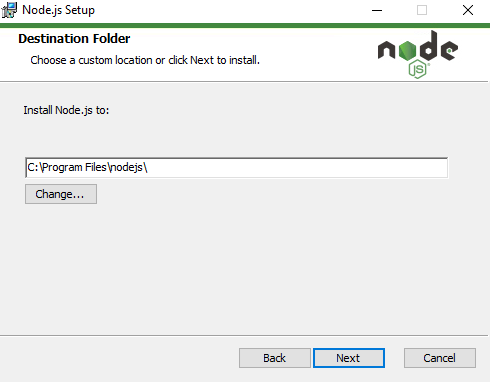490x382 pixels.
Task: Click the installer icon in title bar
Action: click(x=9, y=10)
